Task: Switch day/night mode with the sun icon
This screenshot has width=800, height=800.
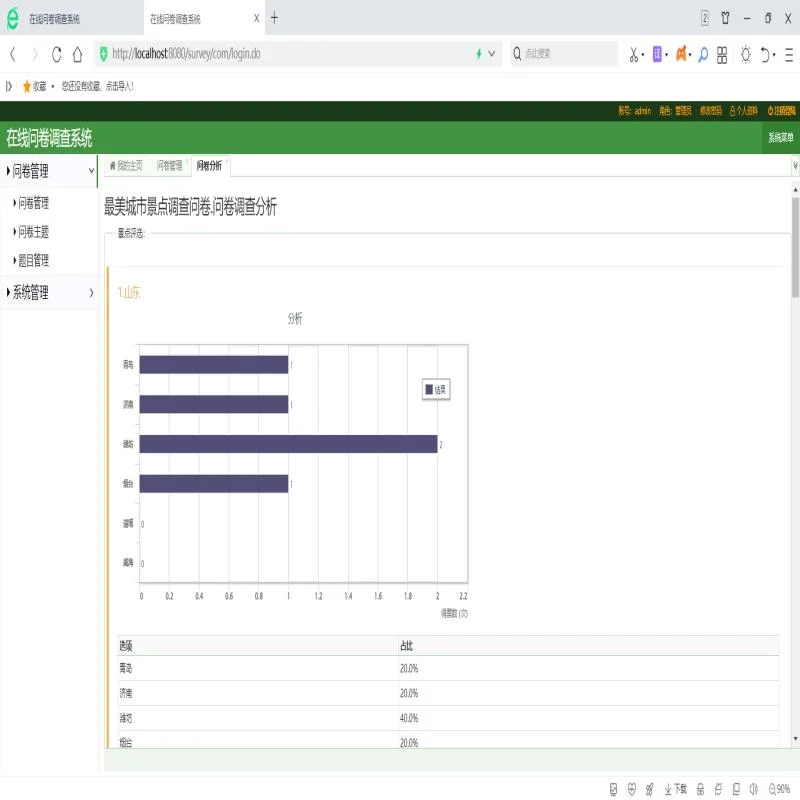Action: [745, 55]
